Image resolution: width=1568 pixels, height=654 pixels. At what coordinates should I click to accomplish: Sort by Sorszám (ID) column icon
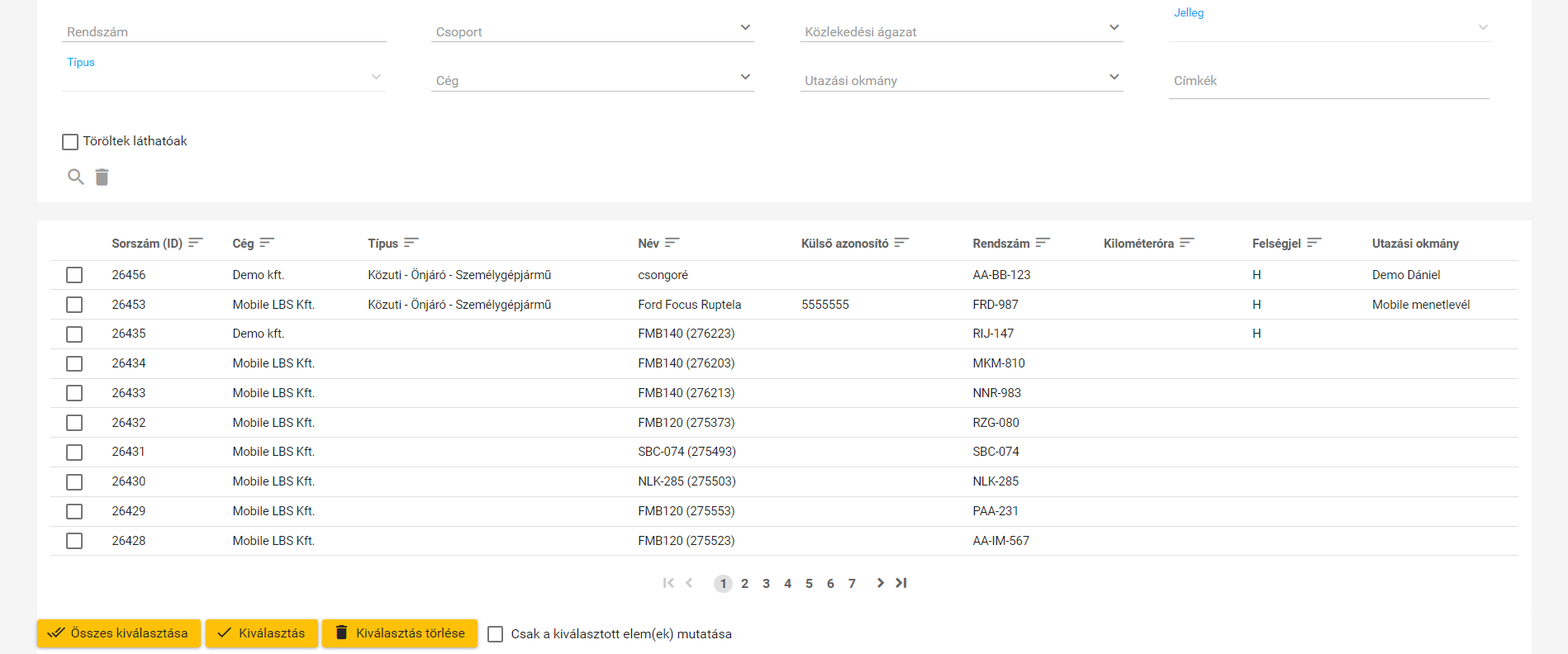tap(196, 243)
